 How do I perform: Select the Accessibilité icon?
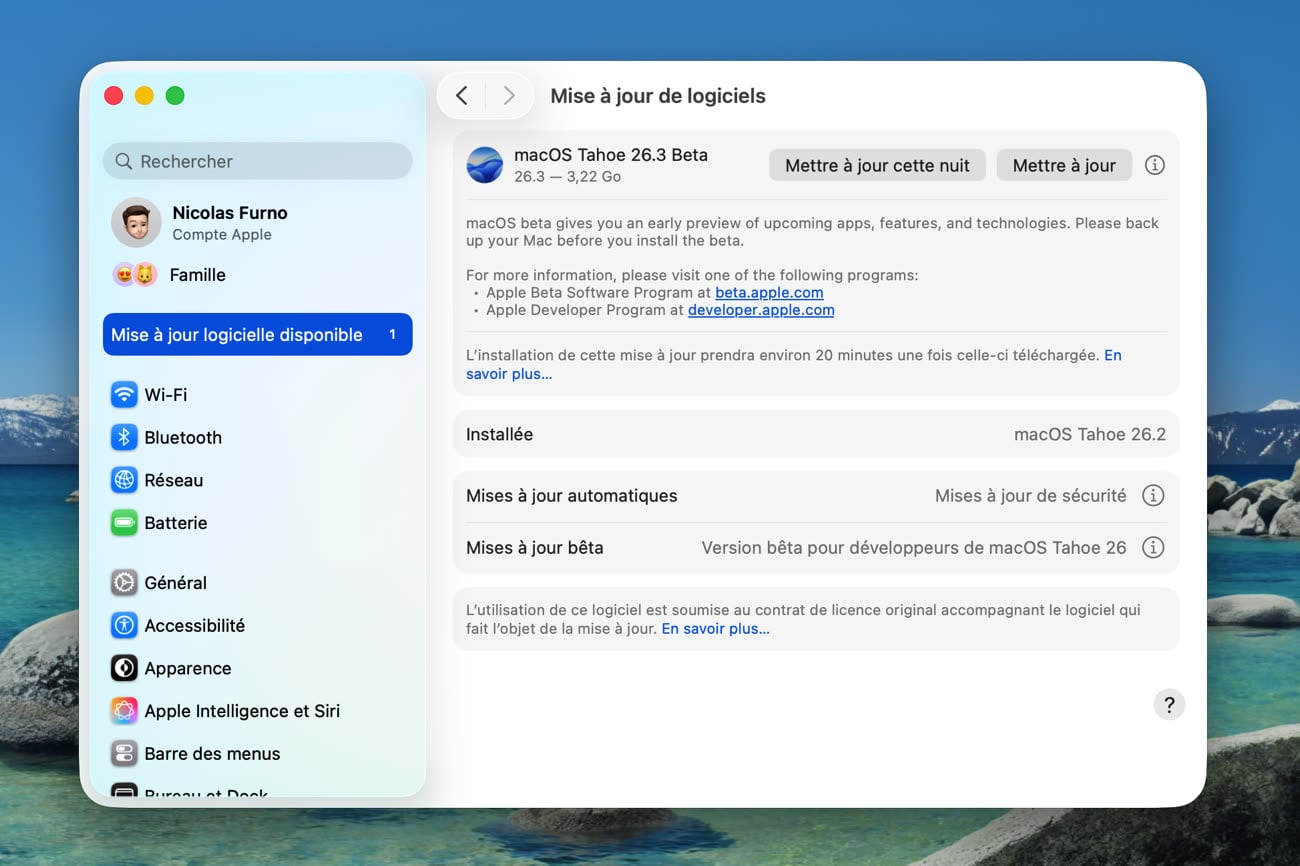tap(124, 626)
